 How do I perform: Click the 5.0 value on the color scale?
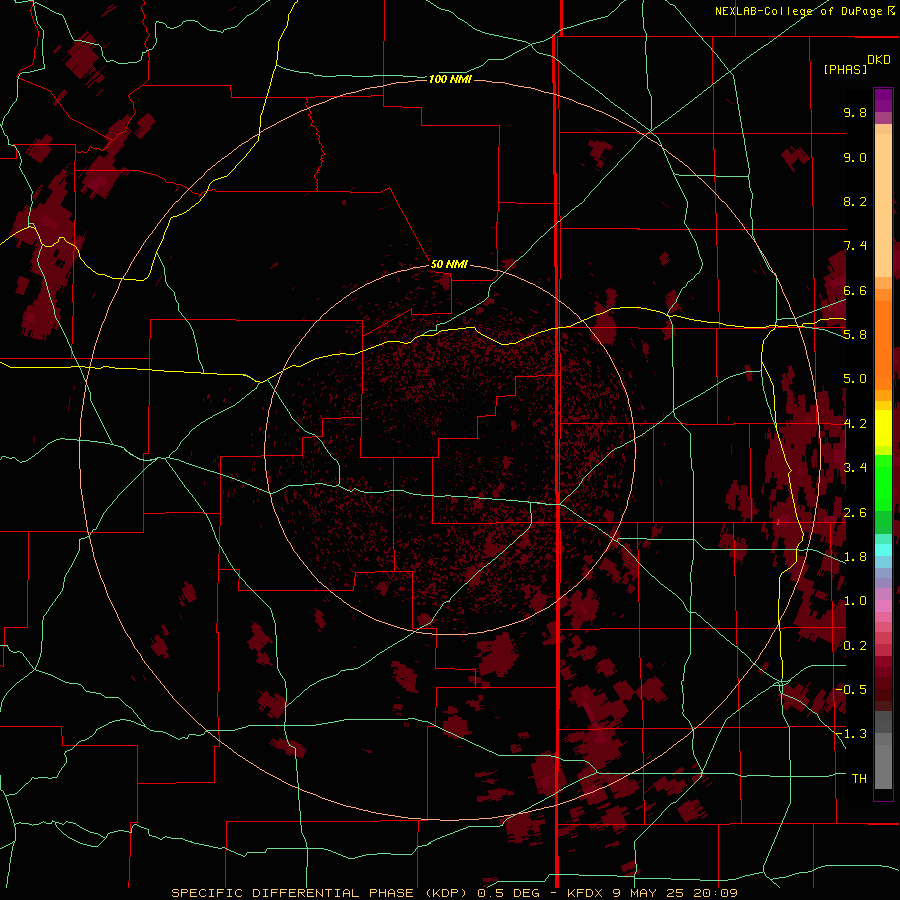855,379
